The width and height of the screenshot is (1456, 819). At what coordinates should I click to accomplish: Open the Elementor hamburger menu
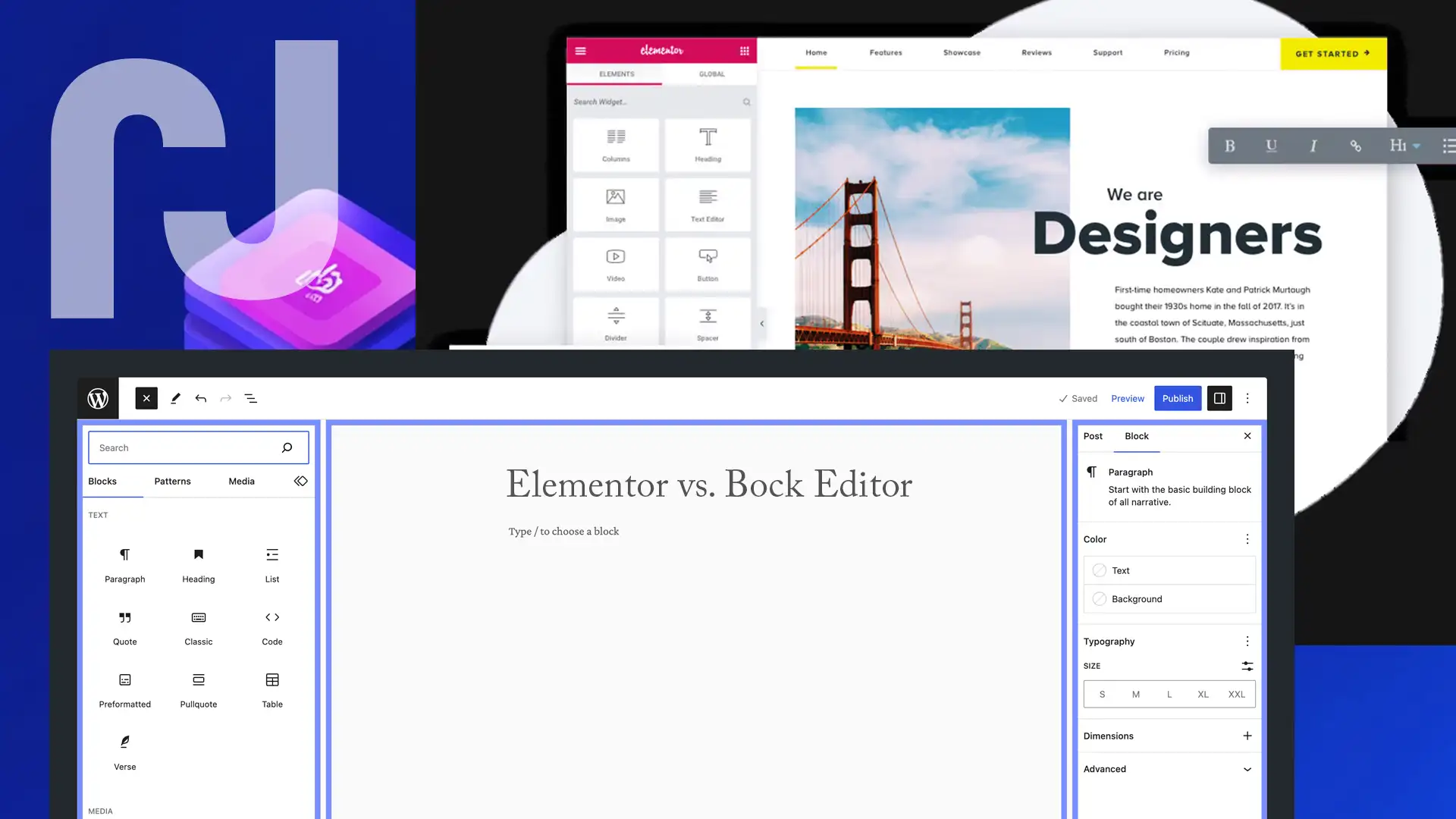580,51
